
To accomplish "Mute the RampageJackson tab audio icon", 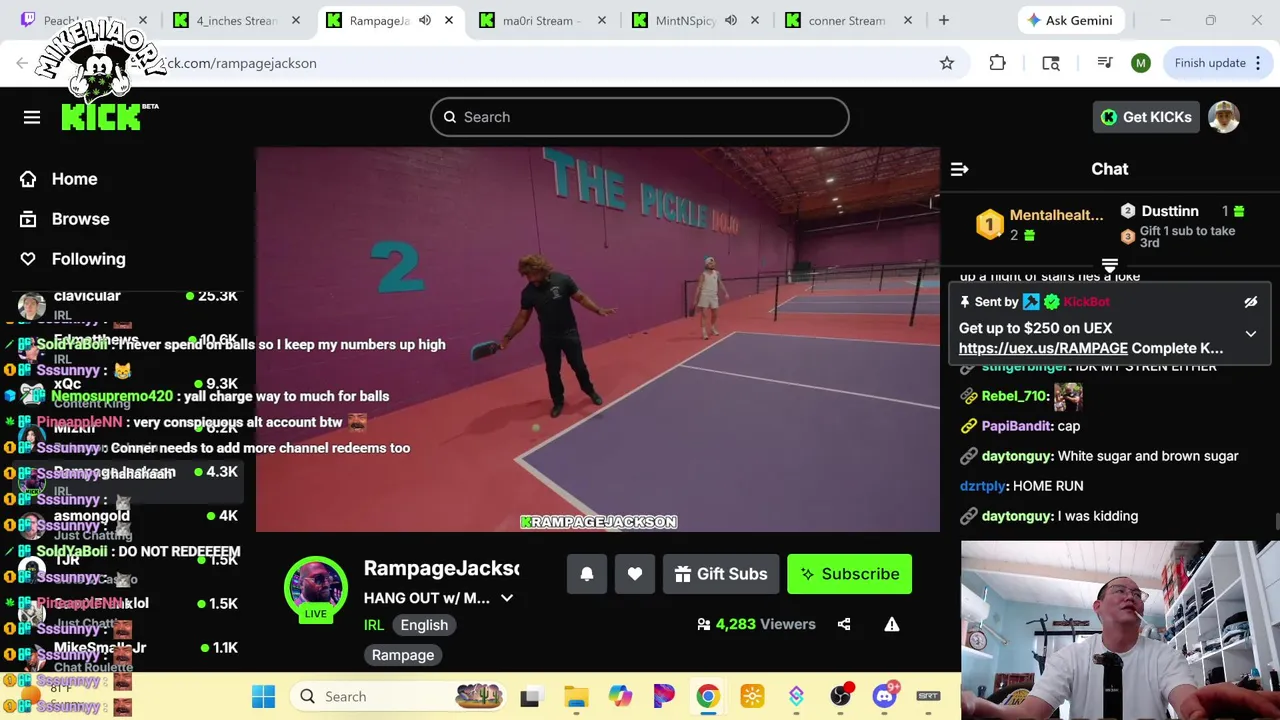I will coord(425,20).
